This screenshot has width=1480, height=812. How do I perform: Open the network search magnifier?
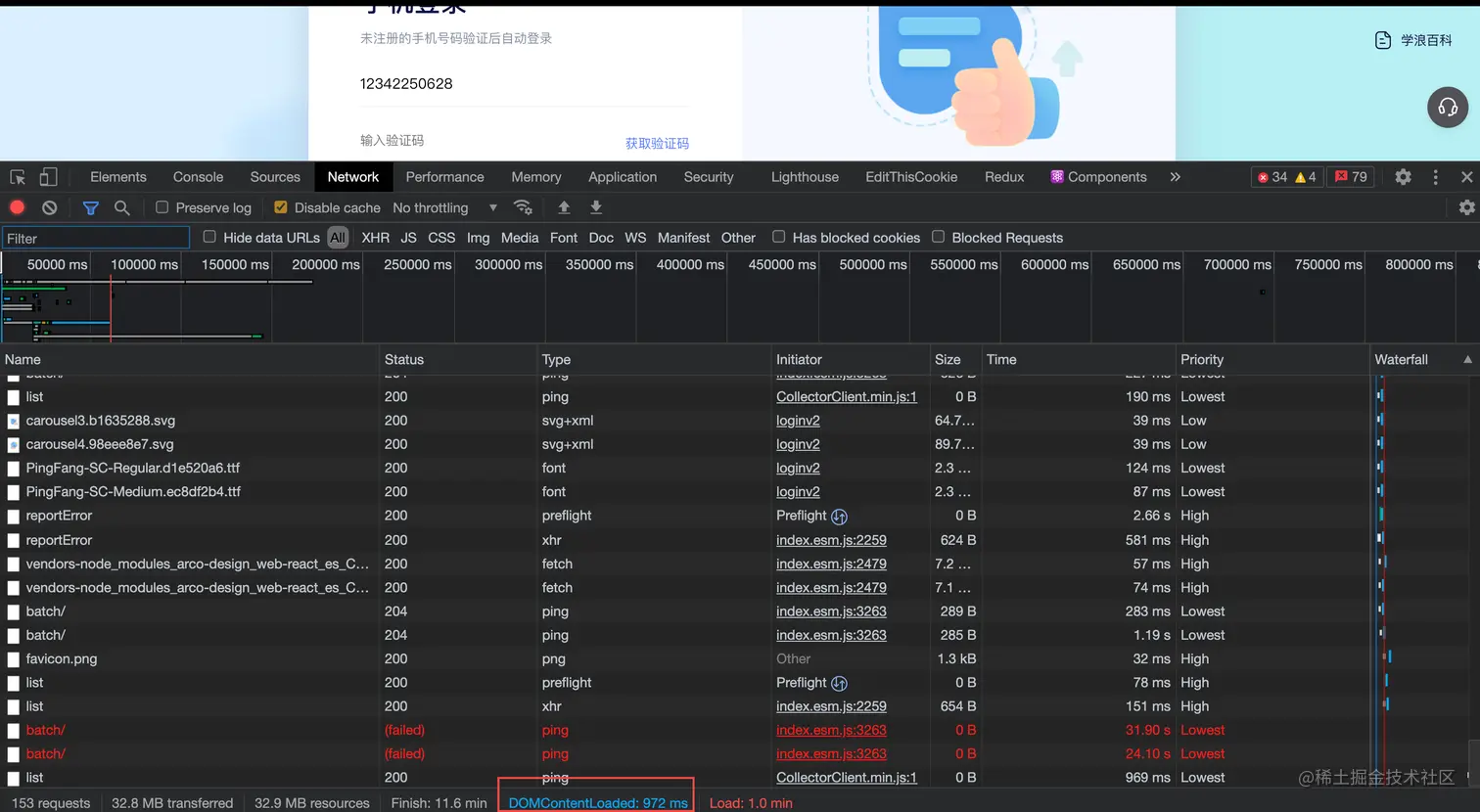[122, 207]
